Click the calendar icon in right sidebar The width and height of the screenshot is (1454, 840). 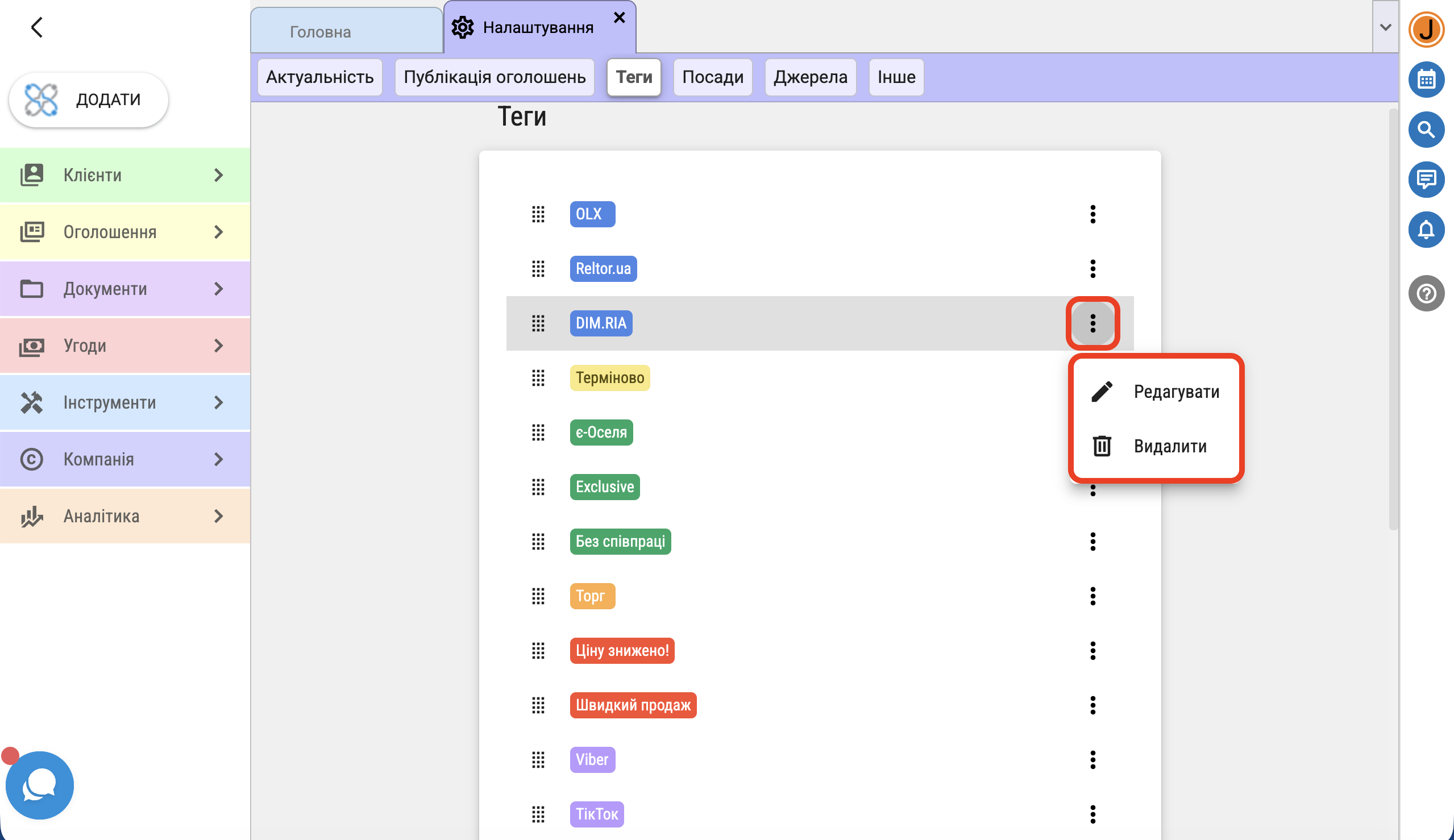tap(1426, 79)
